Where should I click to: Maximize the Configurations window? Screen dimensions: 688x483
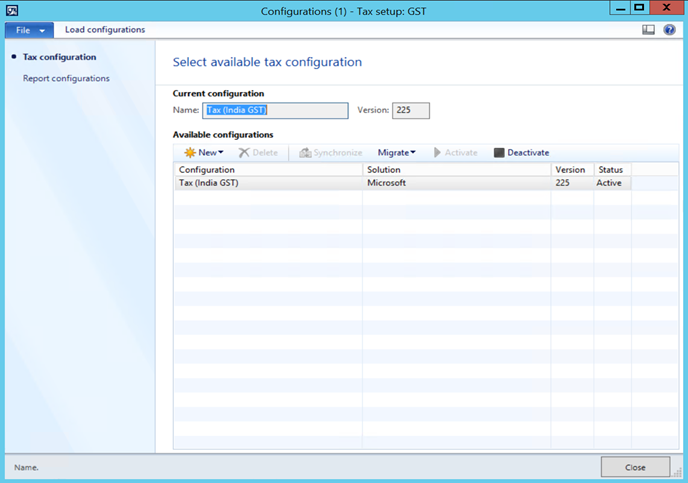[x=640, y=8]
